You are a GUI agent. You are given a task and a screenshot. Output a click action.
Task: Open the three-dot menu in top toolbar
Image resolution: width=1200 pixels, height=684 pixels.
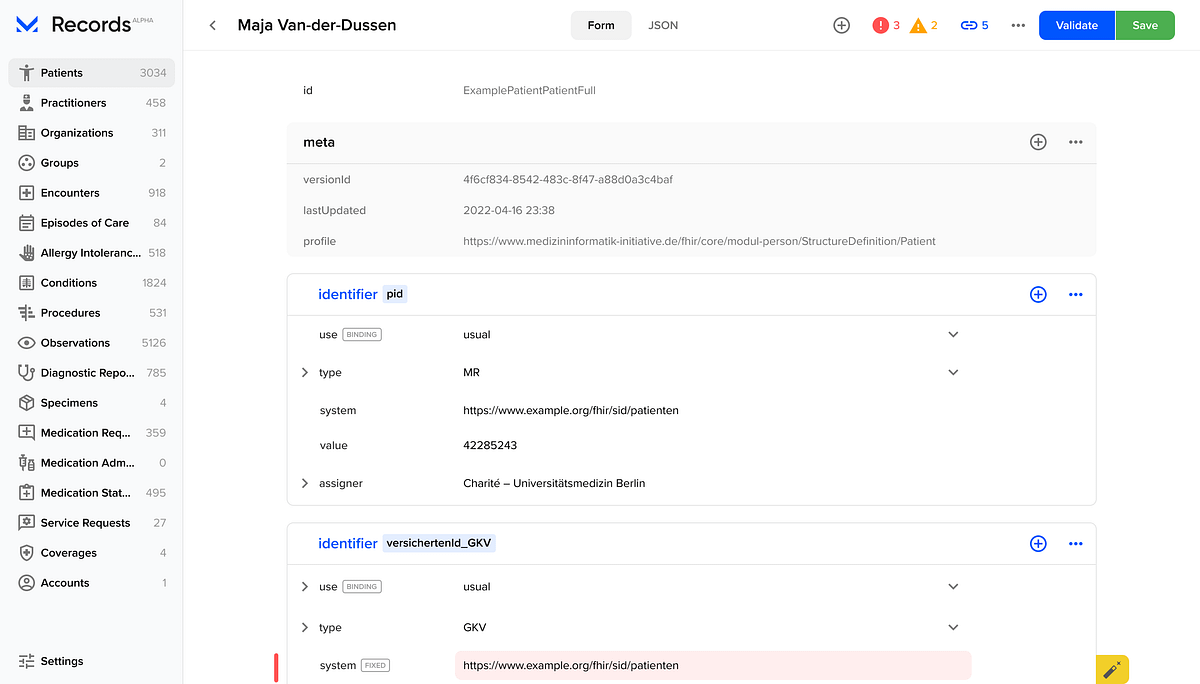(1018, 25)
